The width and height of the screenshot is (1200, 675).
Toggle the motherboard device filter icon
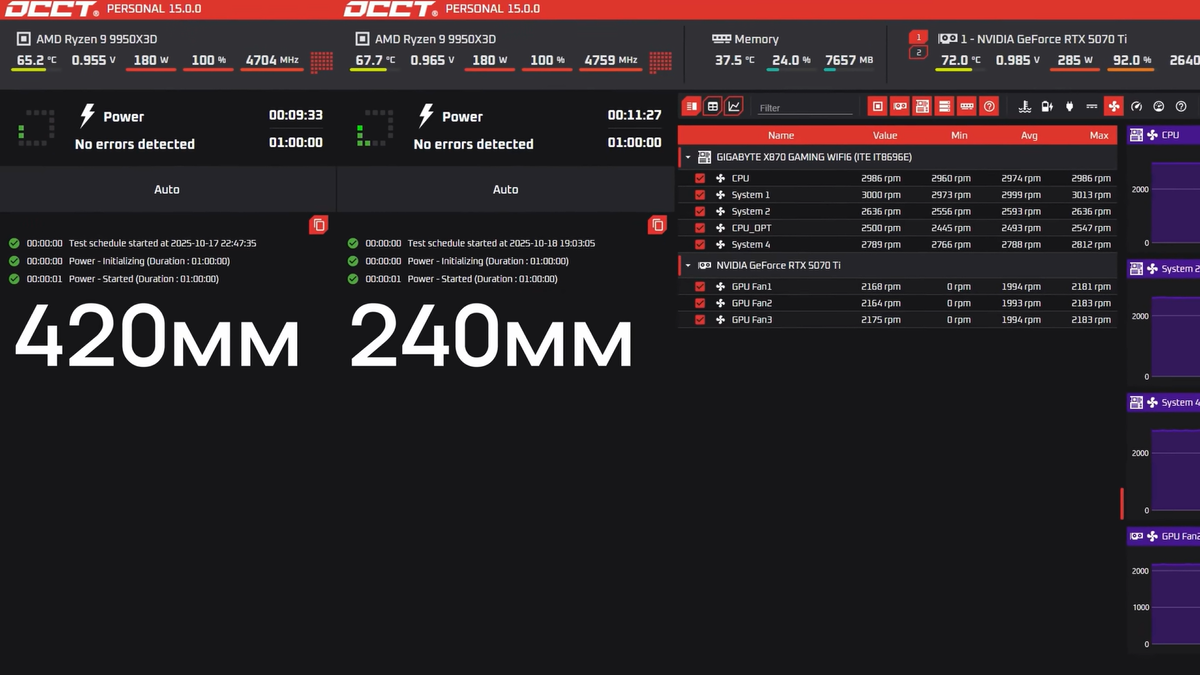(x=922, y=106)
